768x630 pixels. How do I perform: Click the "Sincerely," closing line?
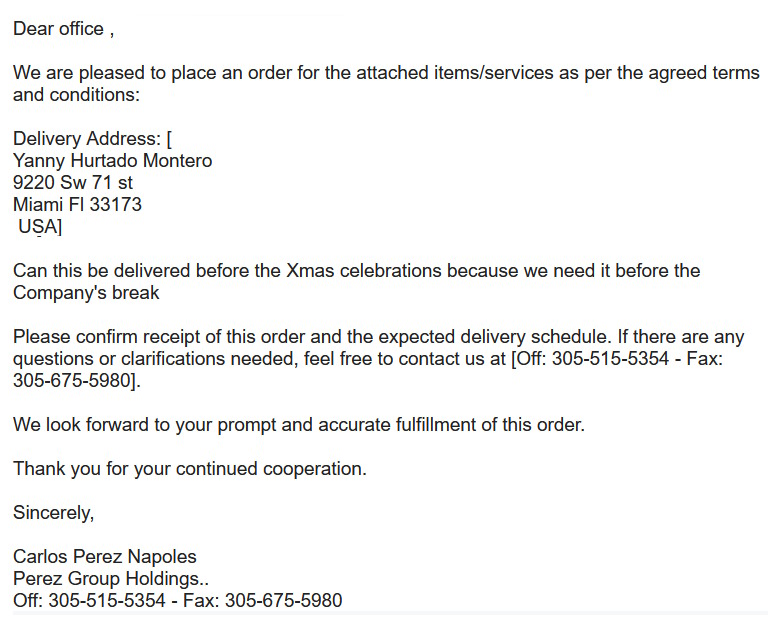click(x=54, y=513)
